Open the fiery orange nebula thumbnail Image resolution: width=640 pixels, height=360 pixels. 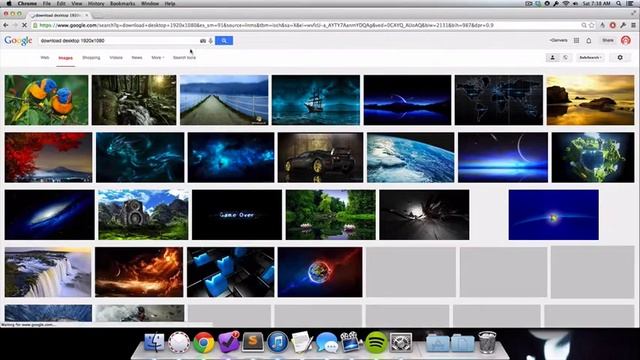139,272
